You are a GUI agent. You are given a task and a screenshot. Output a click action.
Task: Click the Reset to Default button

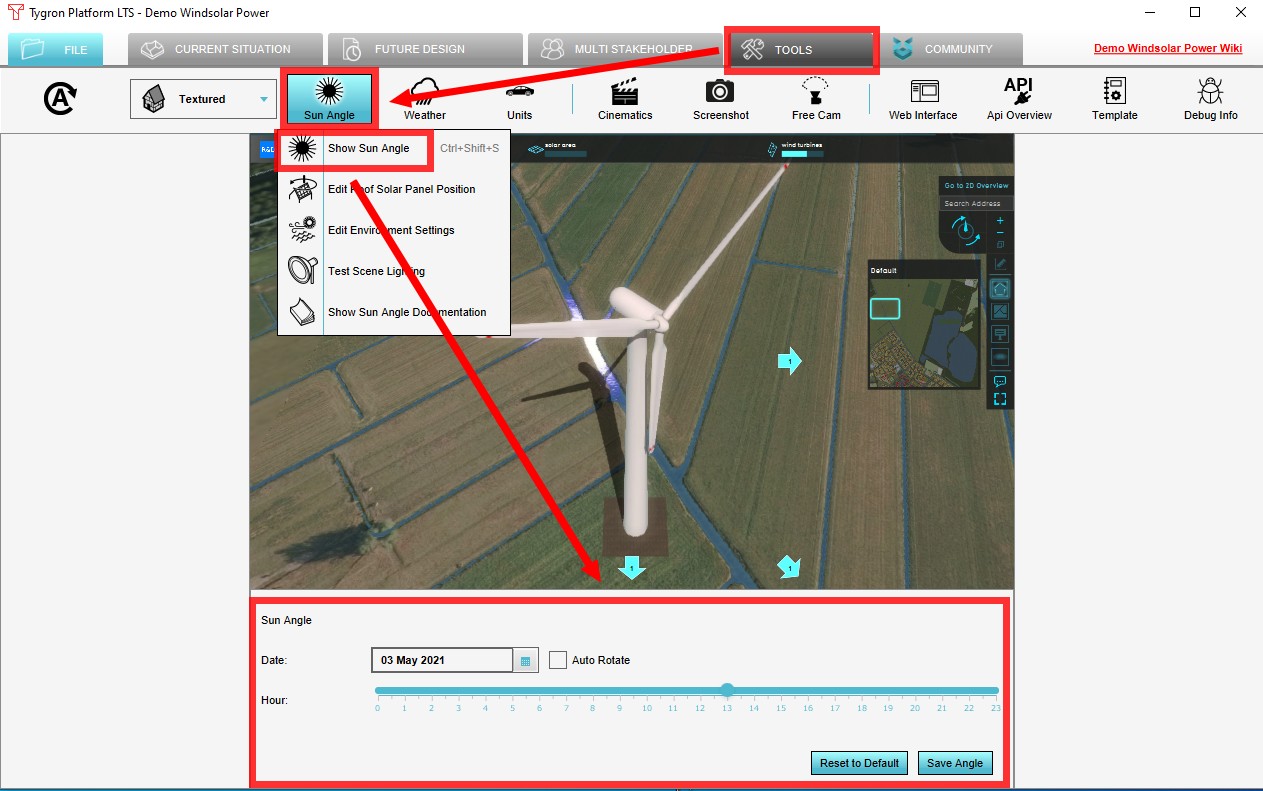pyautogui.click(x=859, y=763)
